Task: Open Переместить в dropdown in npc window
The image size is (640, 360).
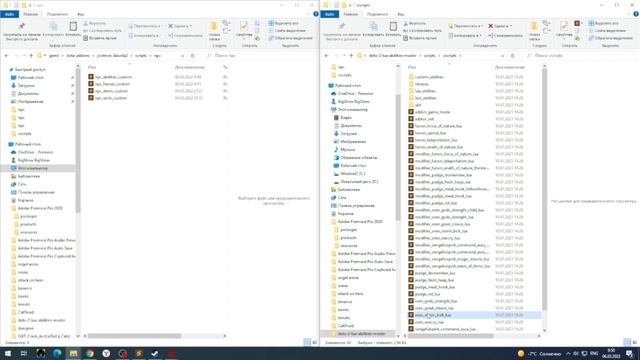Action: pyautogui.click(x=144, y=26)
